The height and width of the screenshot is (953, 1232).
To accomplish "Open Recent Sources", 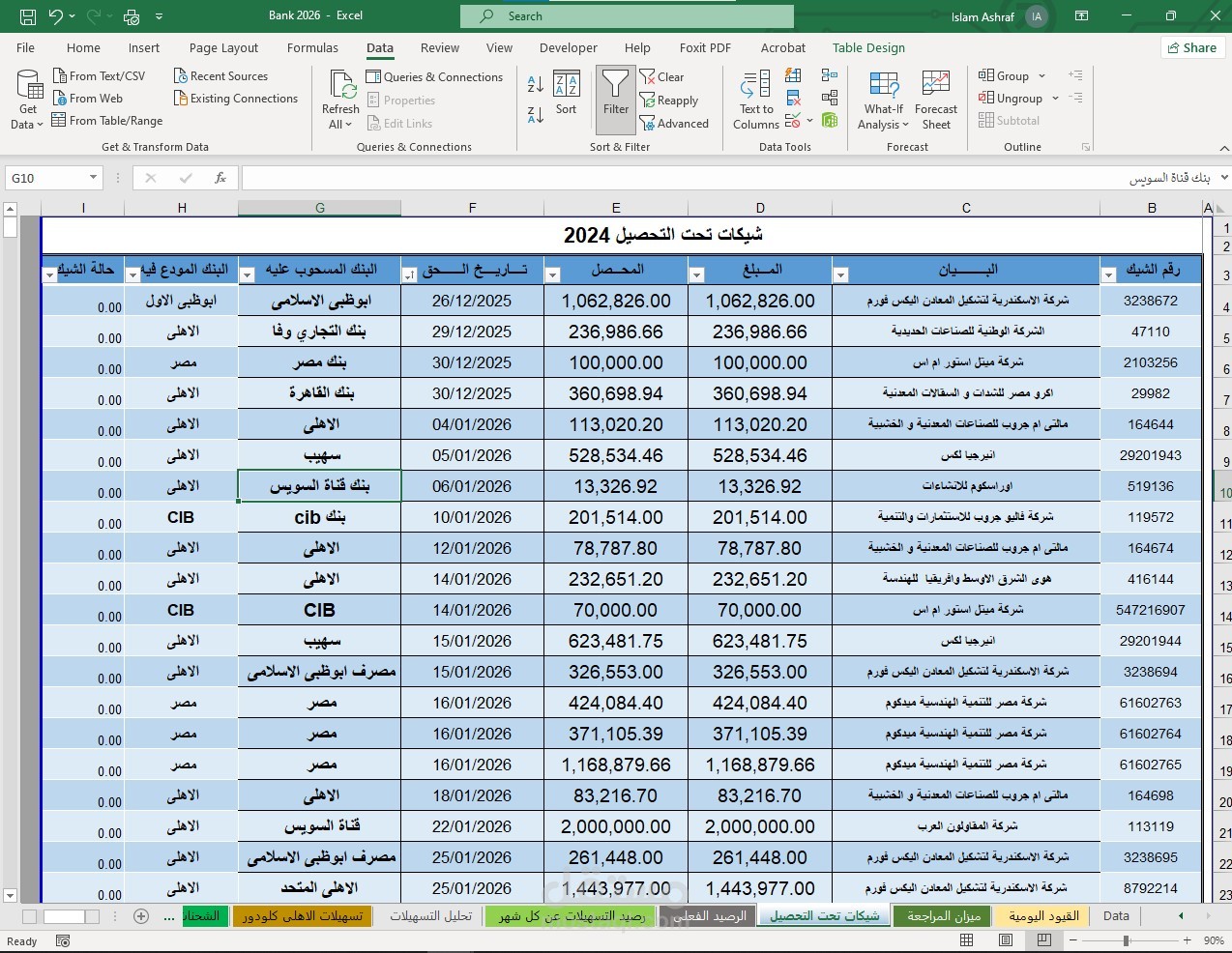I will (x=220, y=75).
